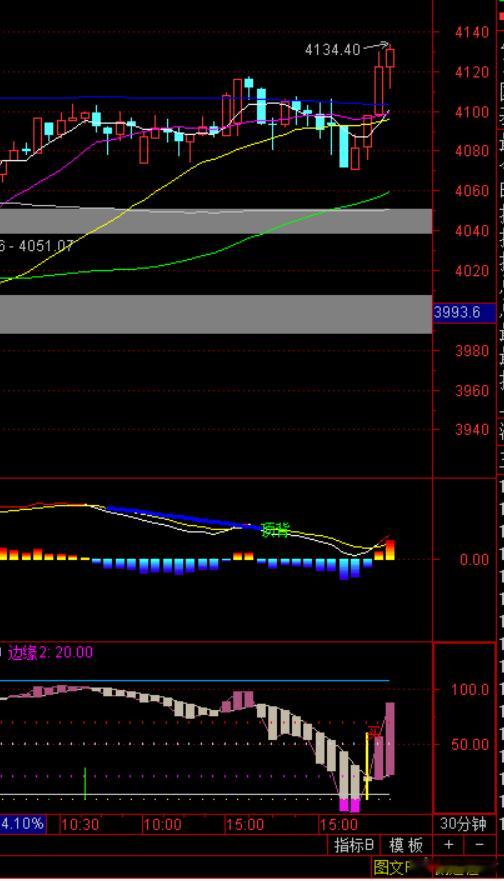Image resolution: width=504 pixels, height=881 pixels.
Task: Click the 10:30 time axis label
Action: (x=80, y=825)
